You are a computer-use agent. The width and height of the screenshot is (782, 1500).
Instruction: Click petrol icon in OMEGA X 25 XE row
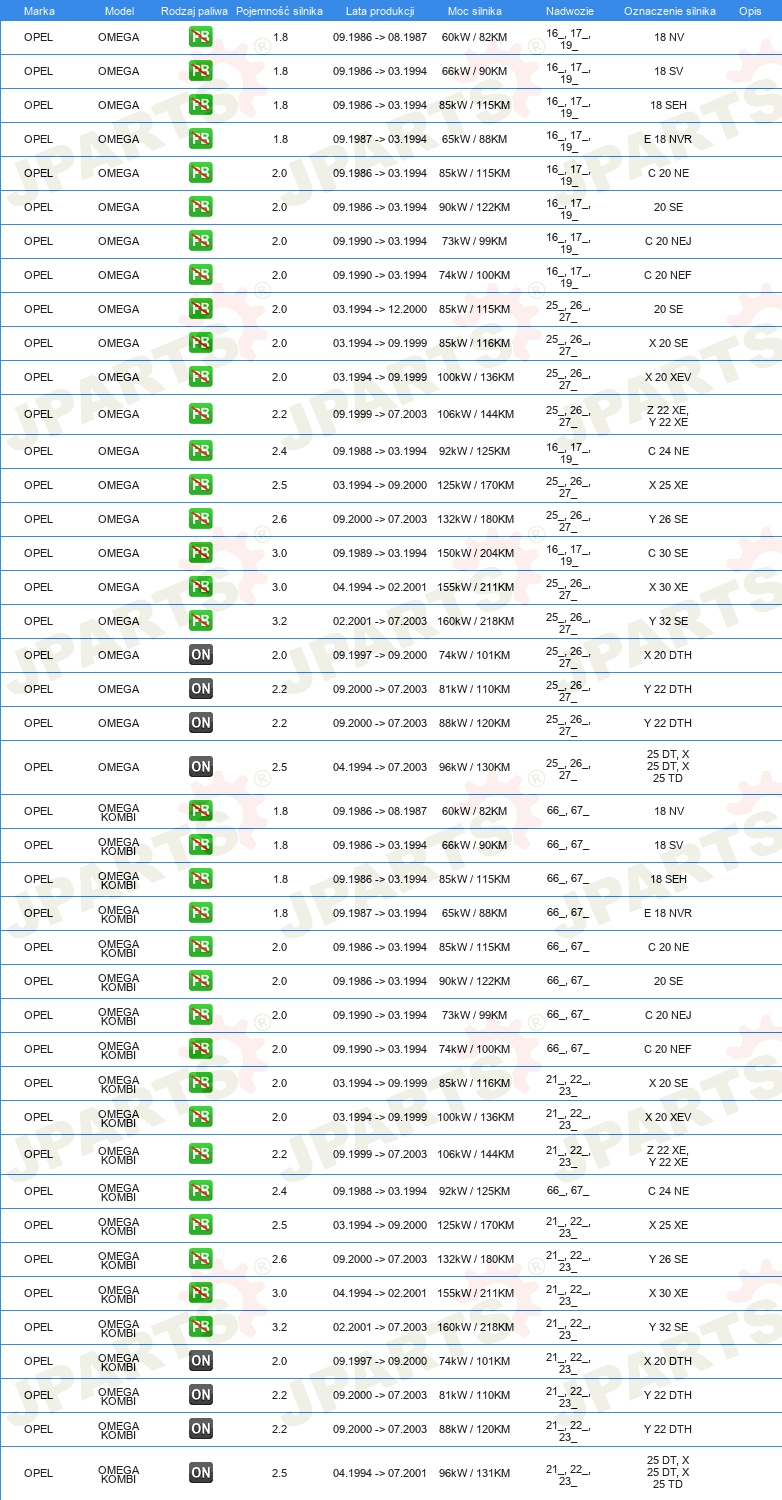click(x=201, y=486)
